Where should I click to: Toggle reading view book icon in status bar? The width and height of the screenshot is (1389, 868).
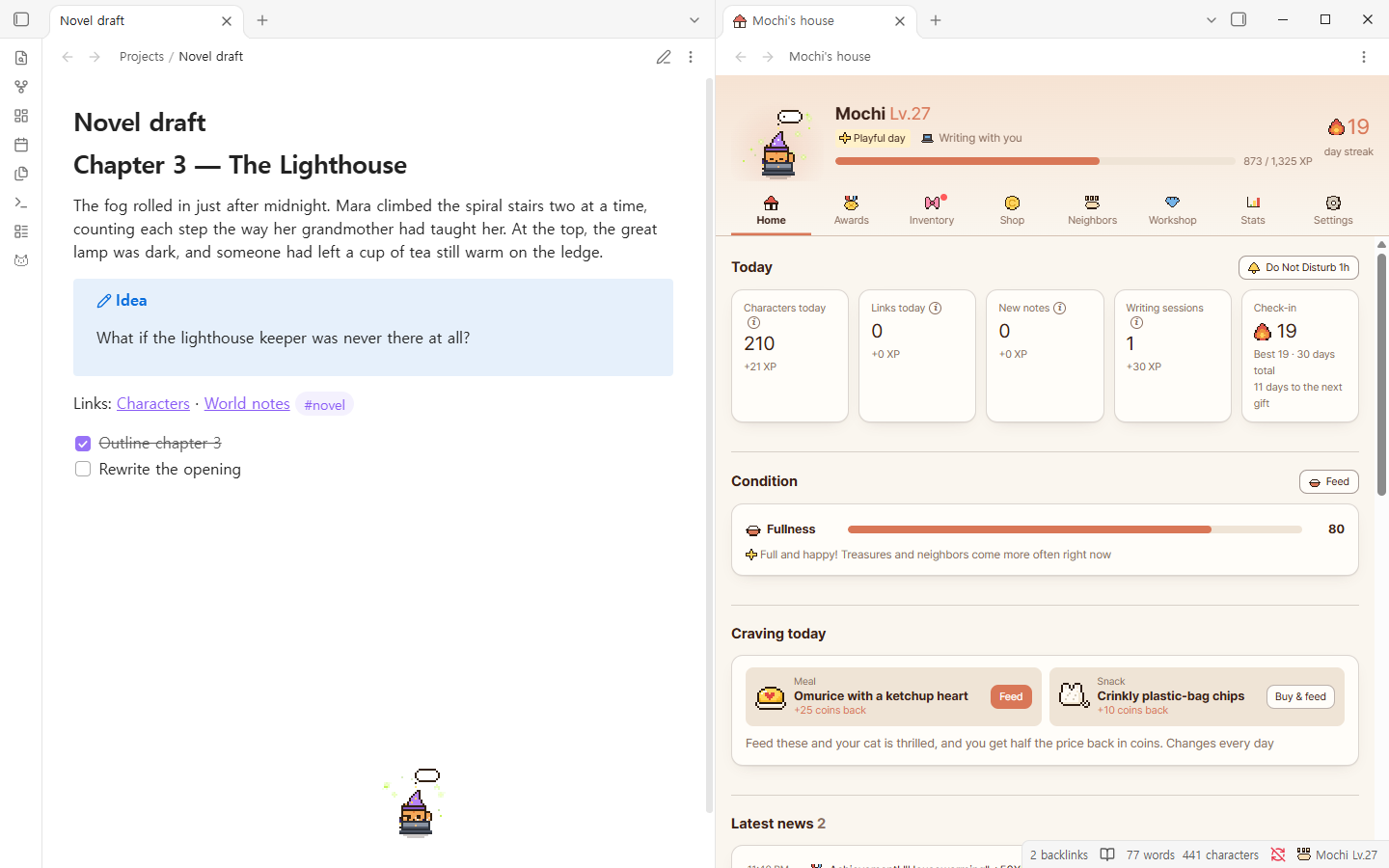1107,854
